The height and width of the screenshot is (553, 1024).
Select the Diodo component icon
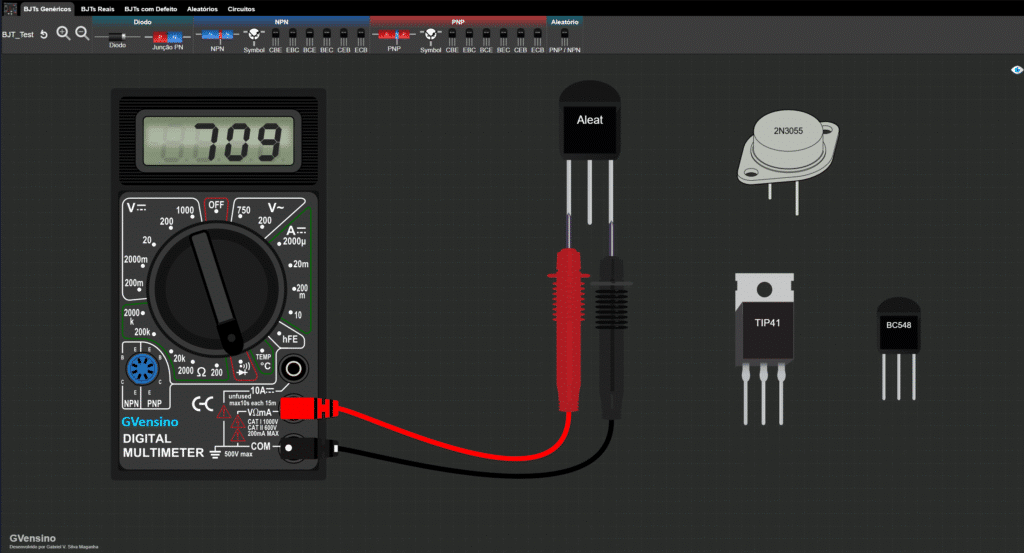(x=117, y=37)
